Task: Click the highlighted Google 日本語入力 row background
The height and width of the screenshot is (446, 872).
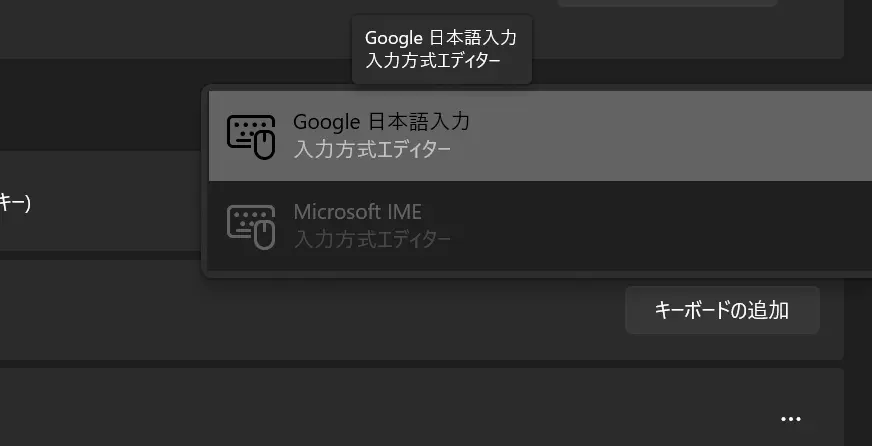Action: 667,136
